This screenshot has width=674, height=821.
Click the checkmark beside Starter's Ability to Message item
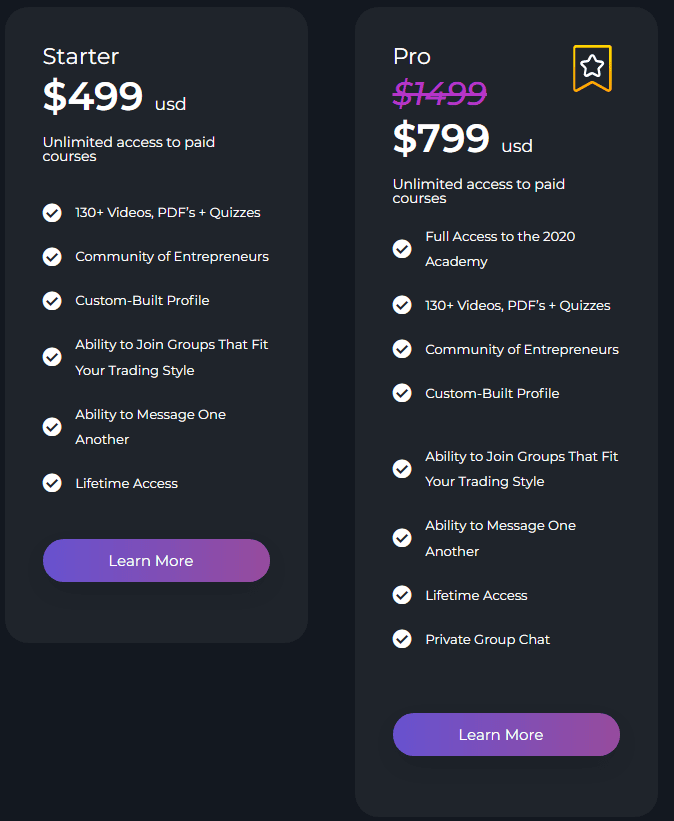pyautogui.click(x=52, y=427)
